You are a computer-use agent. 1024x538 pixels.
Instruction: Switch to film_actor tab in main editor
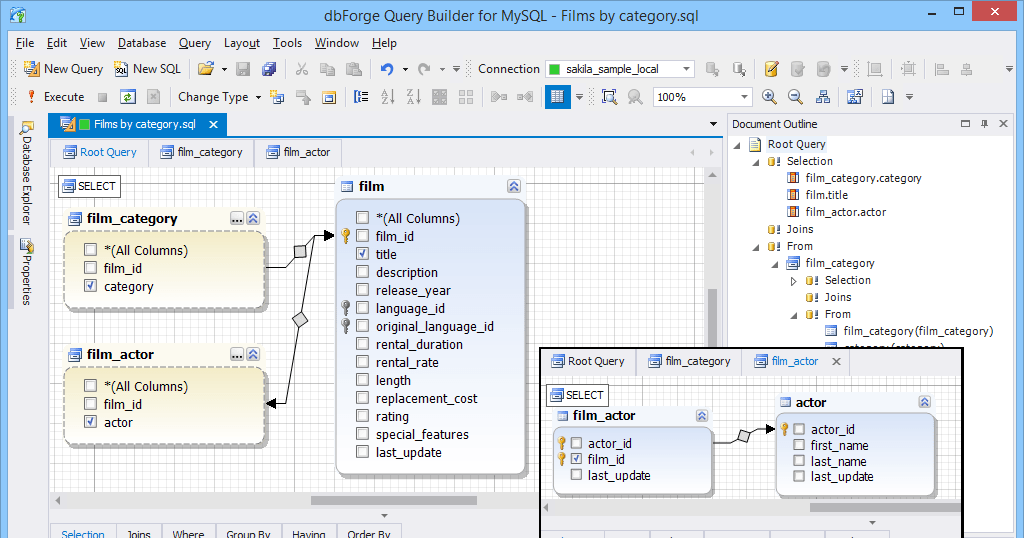(x=298, y=152)
